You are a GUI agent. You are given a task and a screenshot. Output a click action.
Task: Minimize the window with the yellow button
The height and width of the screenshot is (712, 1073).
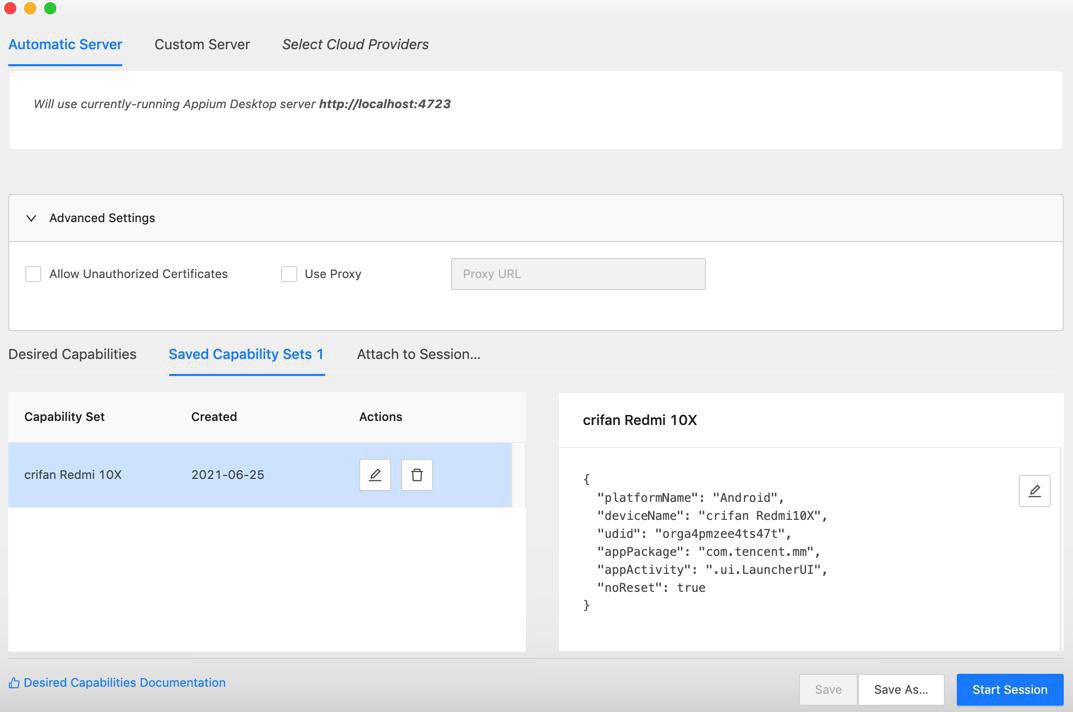click(x=30, y=8)
